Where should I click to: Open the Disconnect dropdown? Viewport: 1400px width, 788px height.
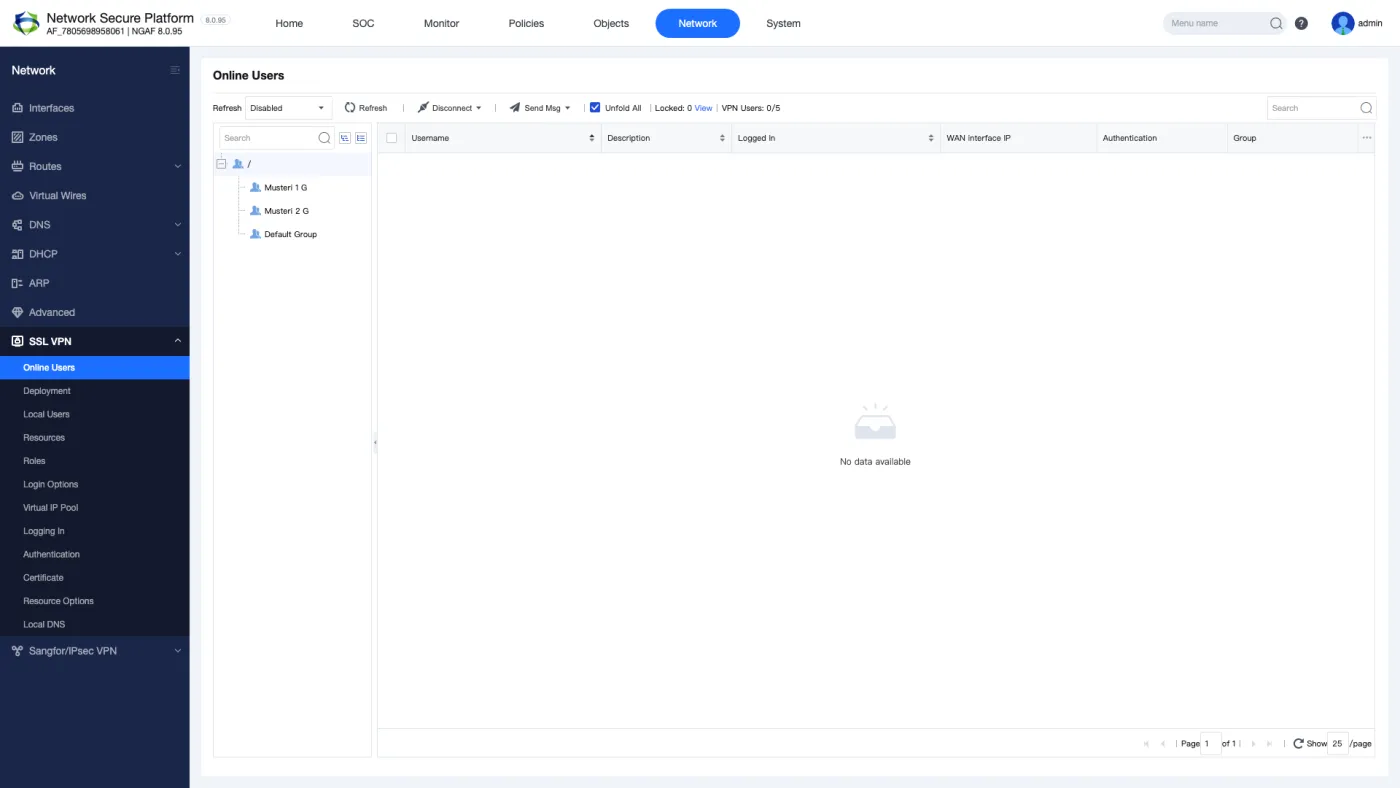pos(450,108)
